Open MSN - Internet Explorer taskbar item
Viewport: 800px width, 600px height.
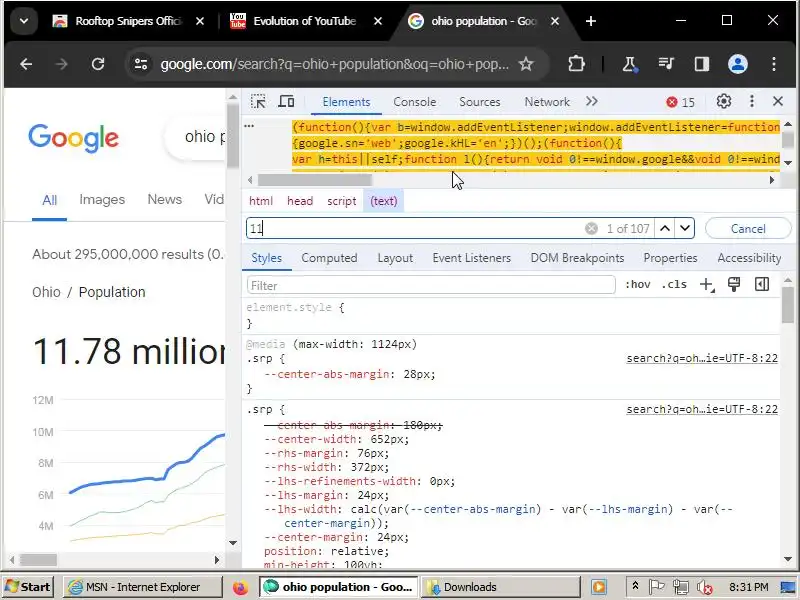pos(142,587)
